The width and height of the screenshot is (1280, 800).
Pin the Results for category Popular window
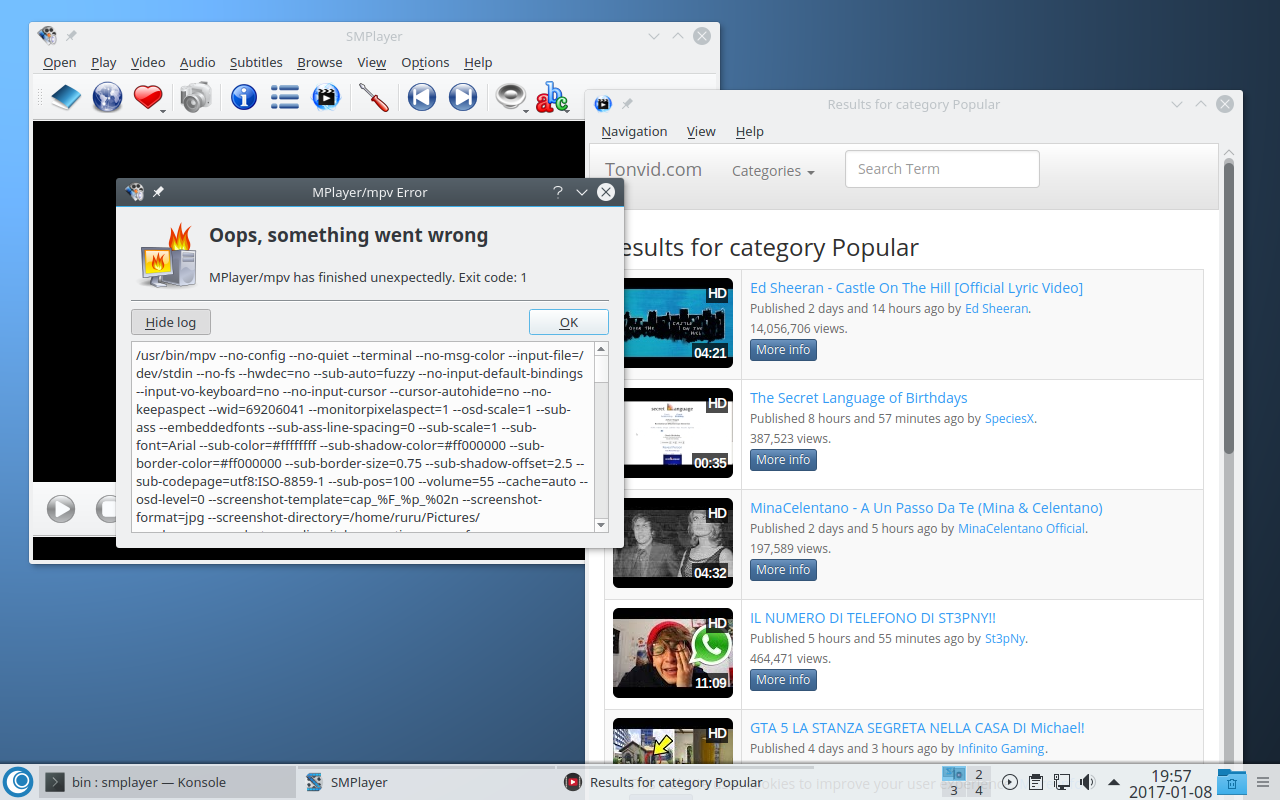click(627, 104)
